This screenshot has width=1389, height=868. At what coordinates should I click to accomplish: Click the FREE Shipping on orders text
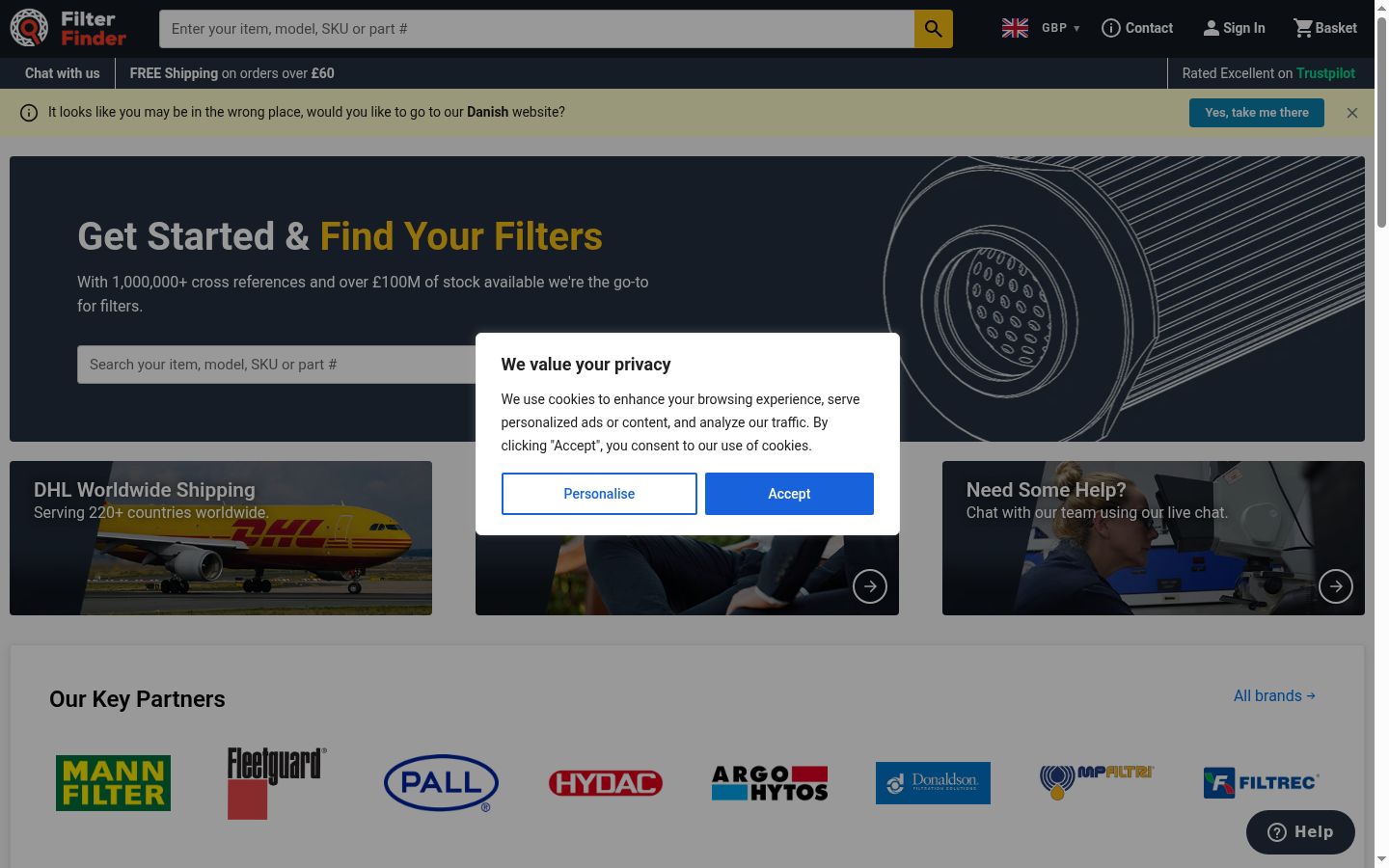(232, 73)
